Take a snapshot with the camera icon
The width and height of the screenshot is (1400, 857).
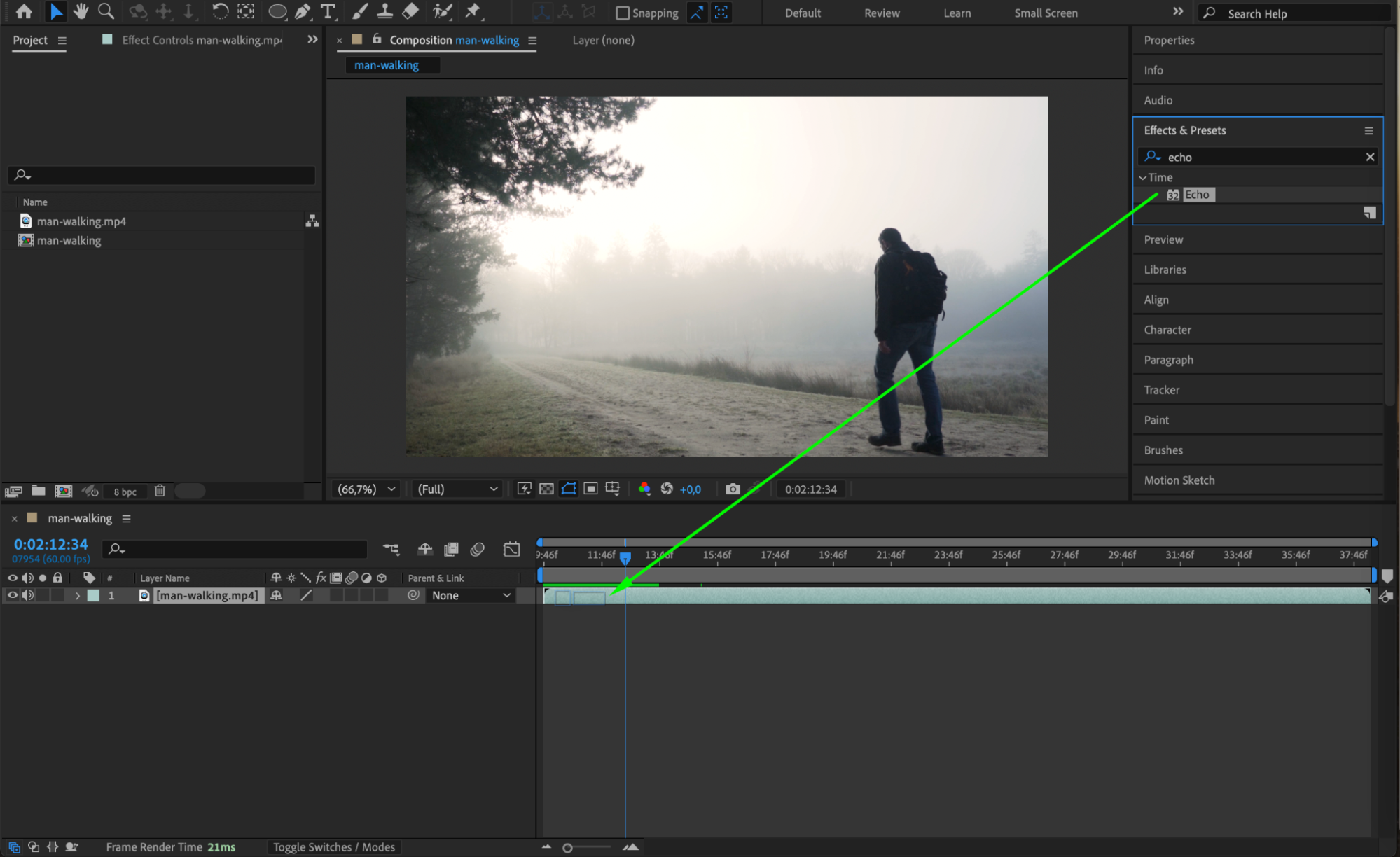[733, 489]
